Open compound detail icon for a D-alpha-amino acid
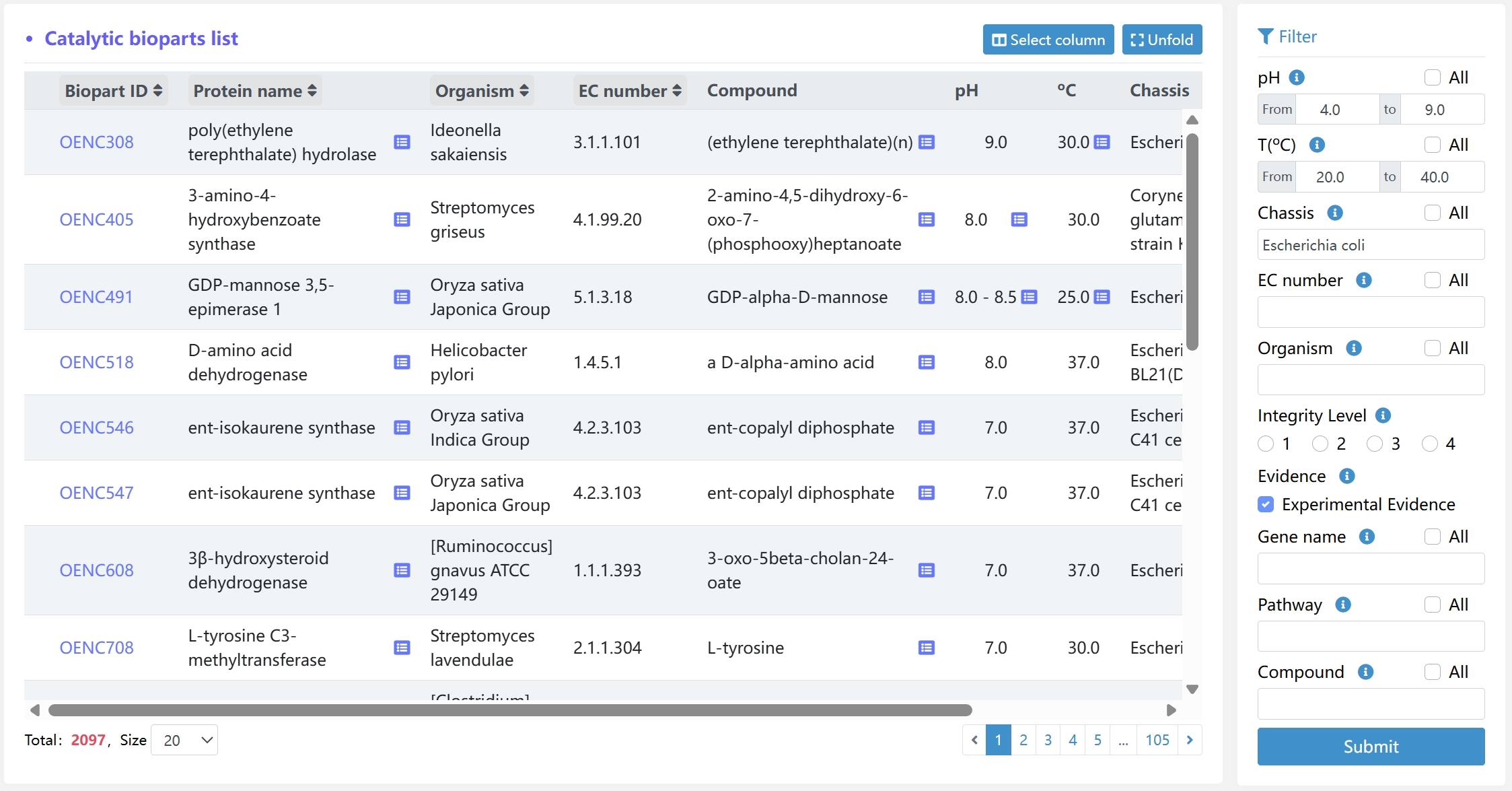 coord(927,362)
